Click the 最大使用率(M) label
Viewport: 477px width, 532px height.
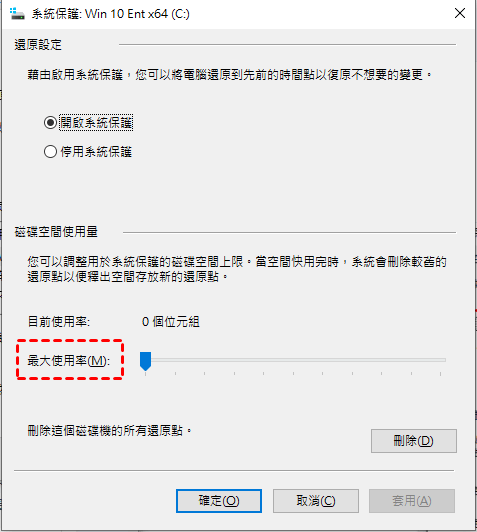[x=69, y=360]
